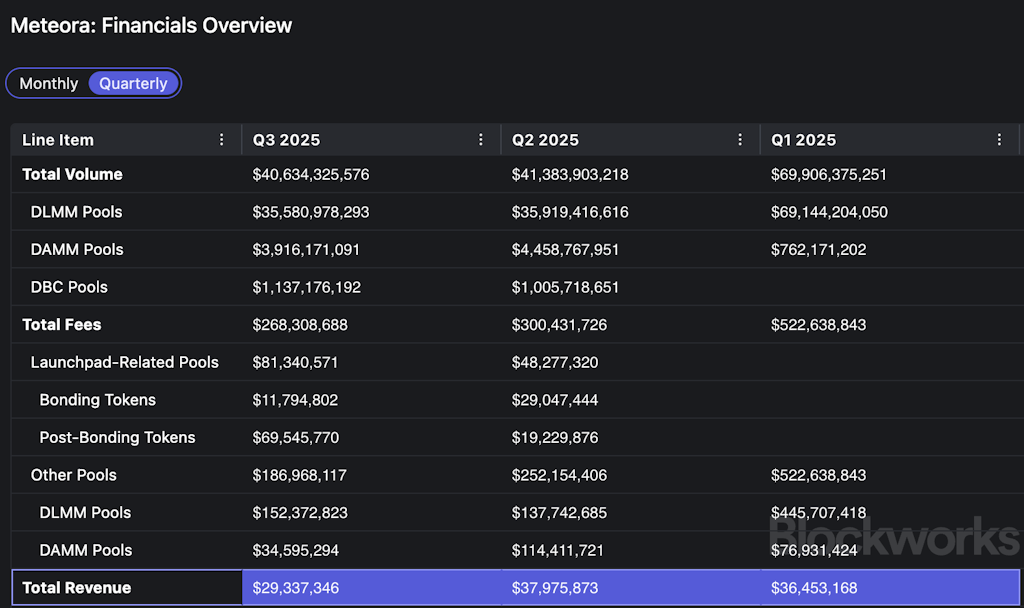
Task: Click Meteora: Financials Overview title
Action: pos(151,26)
